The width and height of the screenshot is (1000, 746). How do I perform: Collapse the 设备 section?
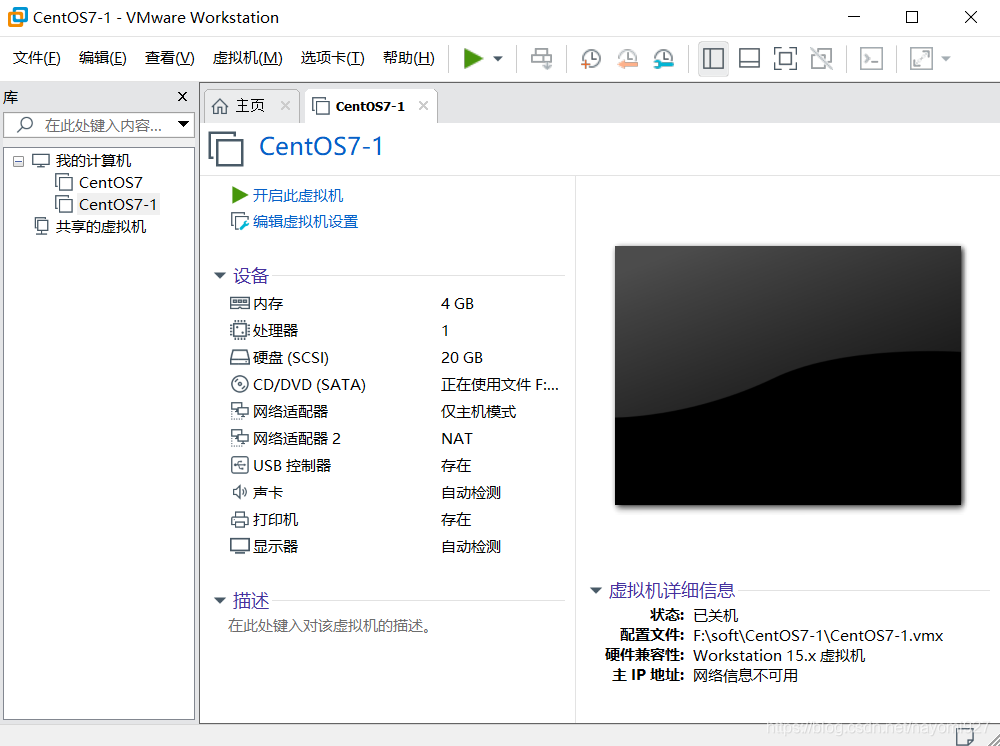click(220, 276)
